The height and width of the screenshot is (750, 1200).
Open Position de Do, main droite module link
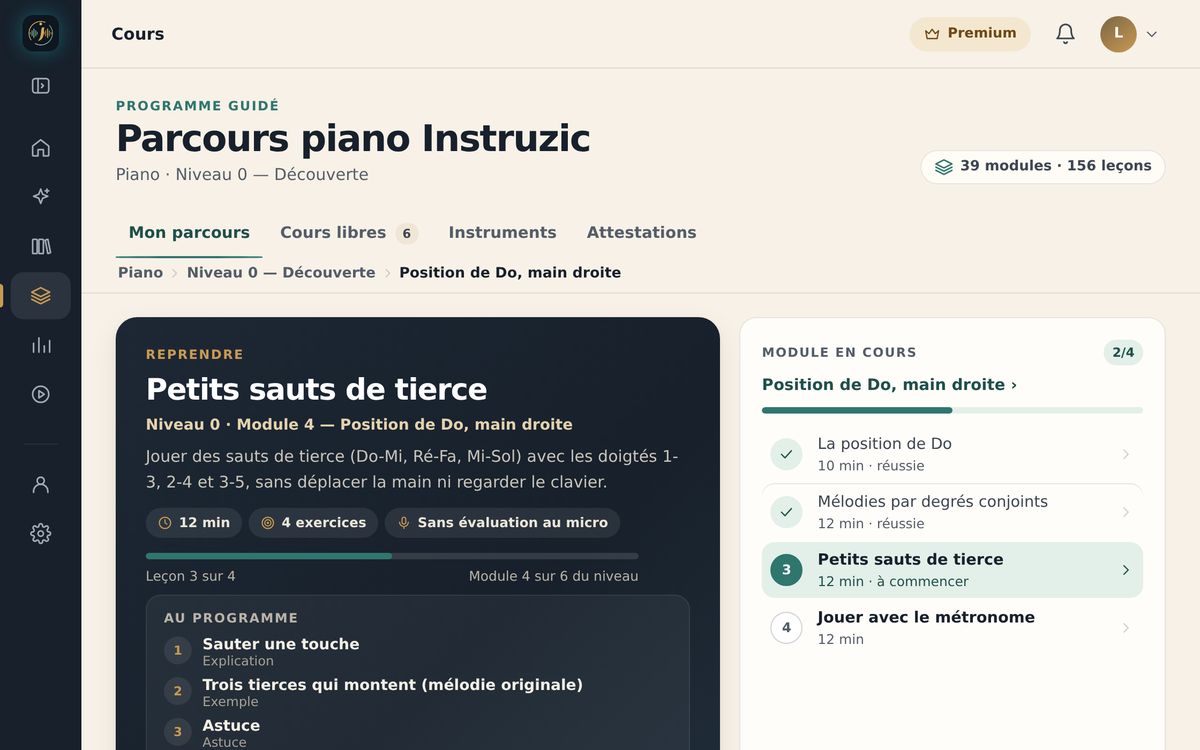(889, 385)
